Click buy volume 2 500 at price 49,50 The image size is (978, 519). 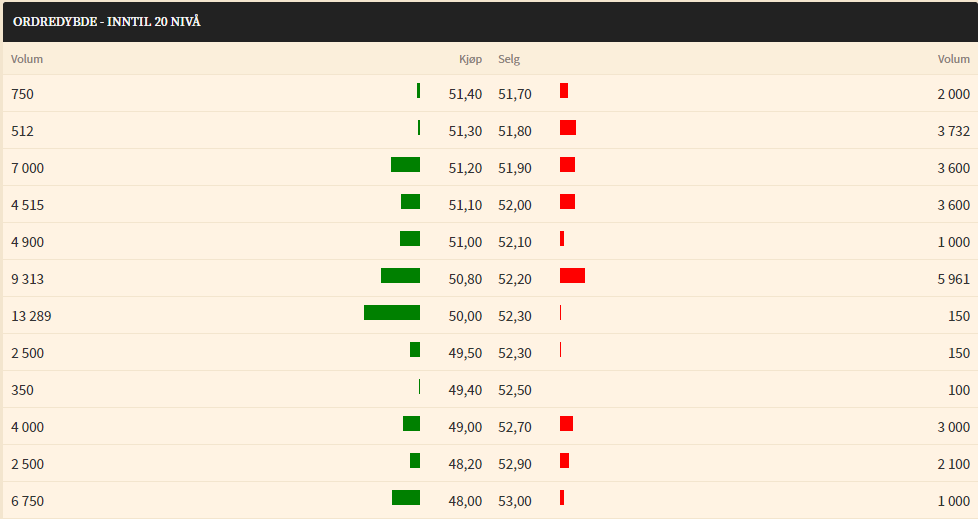(x=27, y=353)
